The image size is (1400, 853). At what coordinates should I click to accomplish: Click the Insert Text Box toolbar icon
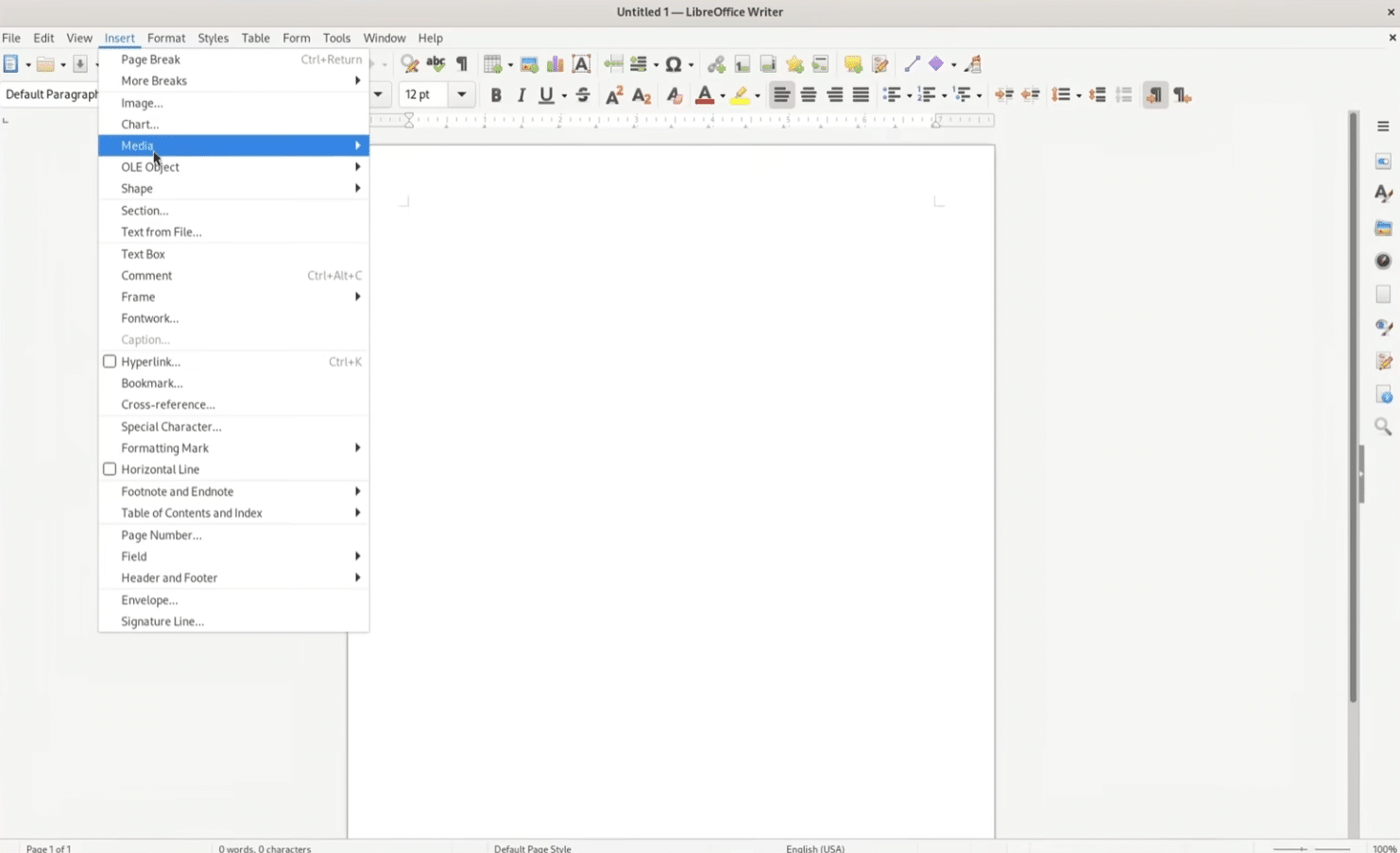[x=582, y=64]
